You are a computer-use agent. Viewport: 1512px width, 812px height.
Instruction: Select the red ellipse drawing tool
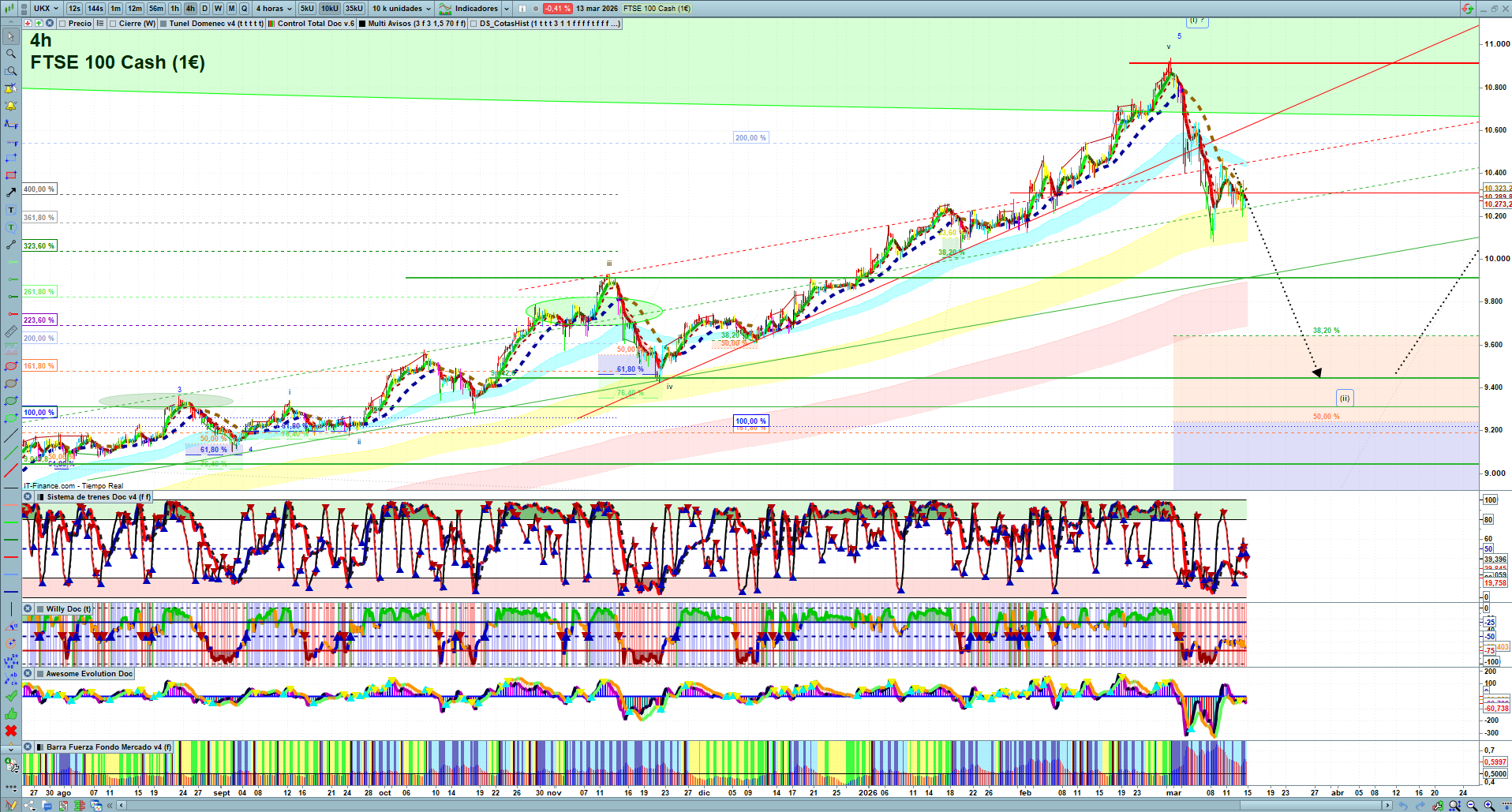click(11, 366)
